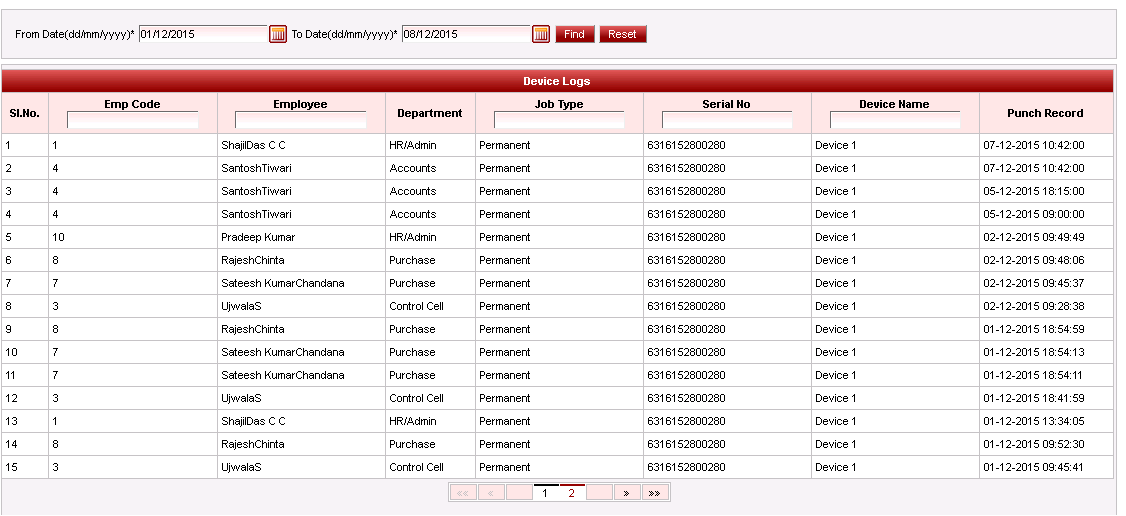Go to the previous page arrow
The width and height of the screenshot is (1126, 516).
491,493
